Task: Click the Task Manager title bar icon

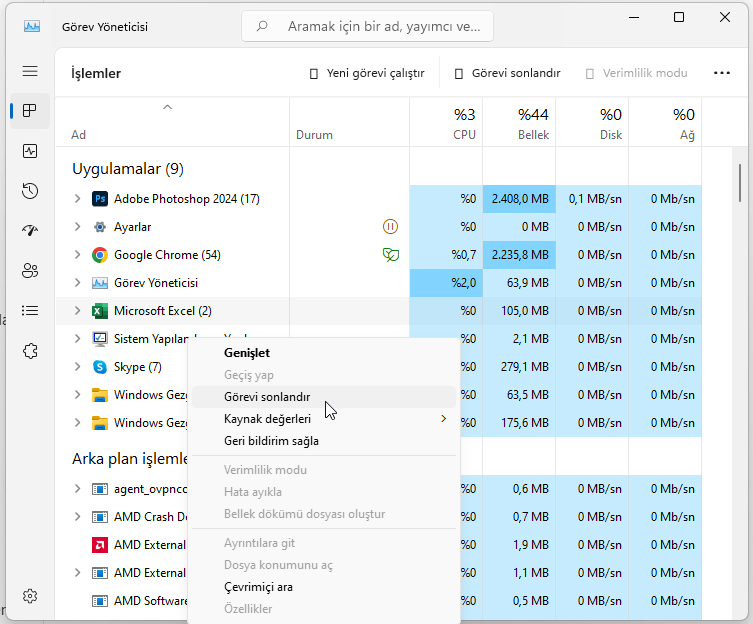Action: (x=32, y=26)
